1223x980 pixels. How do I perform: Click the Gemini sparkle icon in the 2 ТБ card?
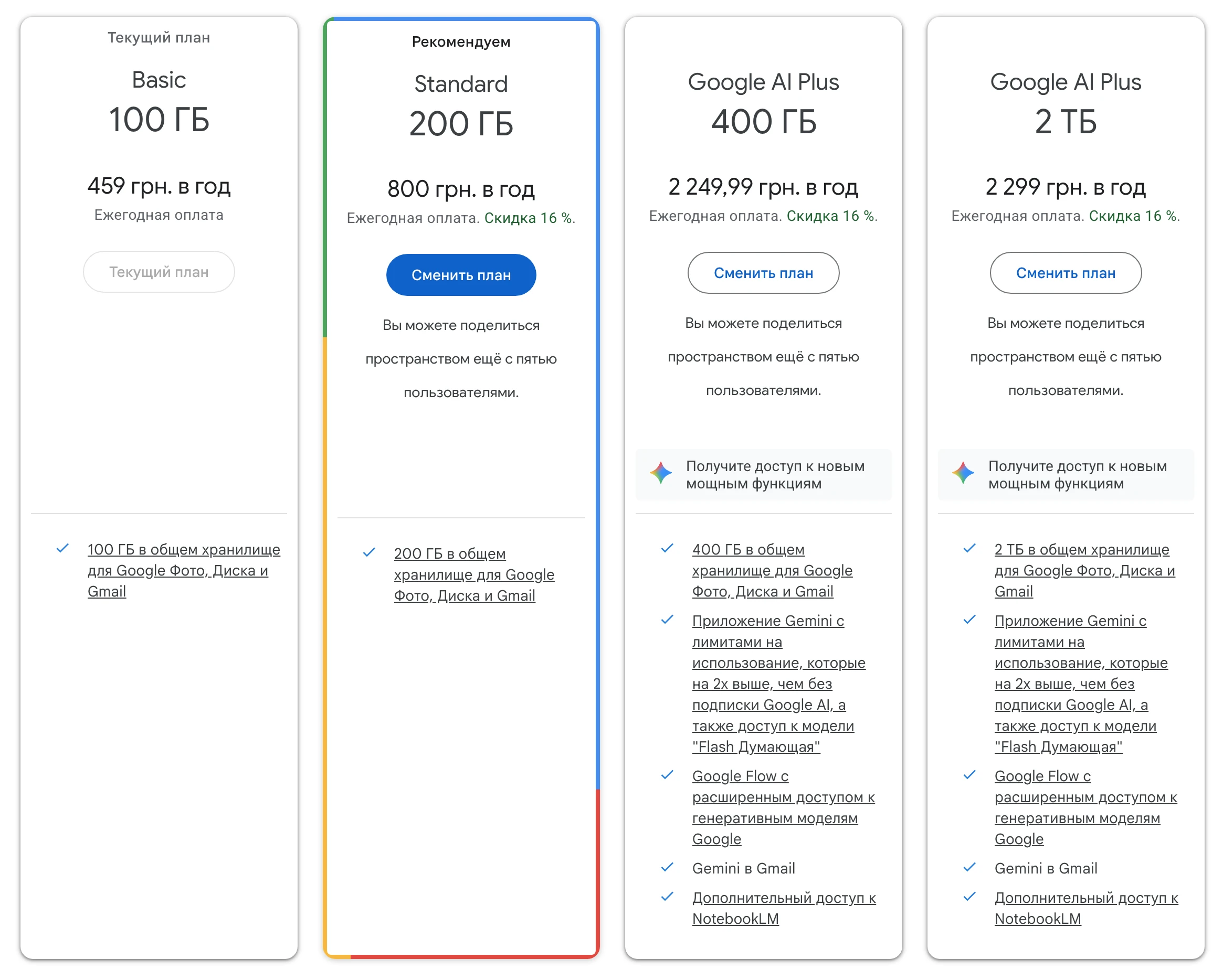(963, 473)
